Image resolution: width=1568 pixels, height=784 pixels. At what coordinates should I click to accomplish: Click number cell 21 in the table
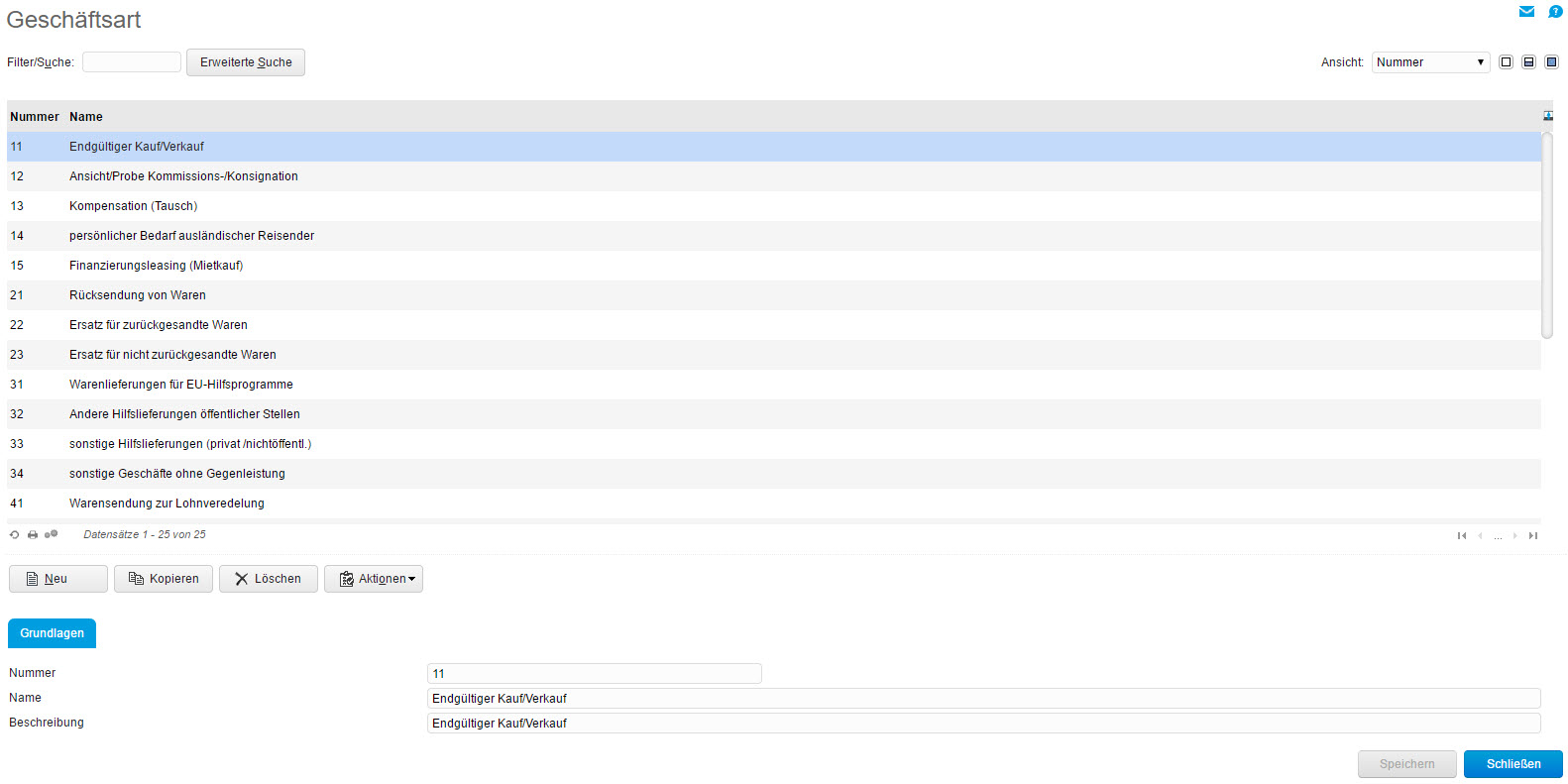pos(17,295)
